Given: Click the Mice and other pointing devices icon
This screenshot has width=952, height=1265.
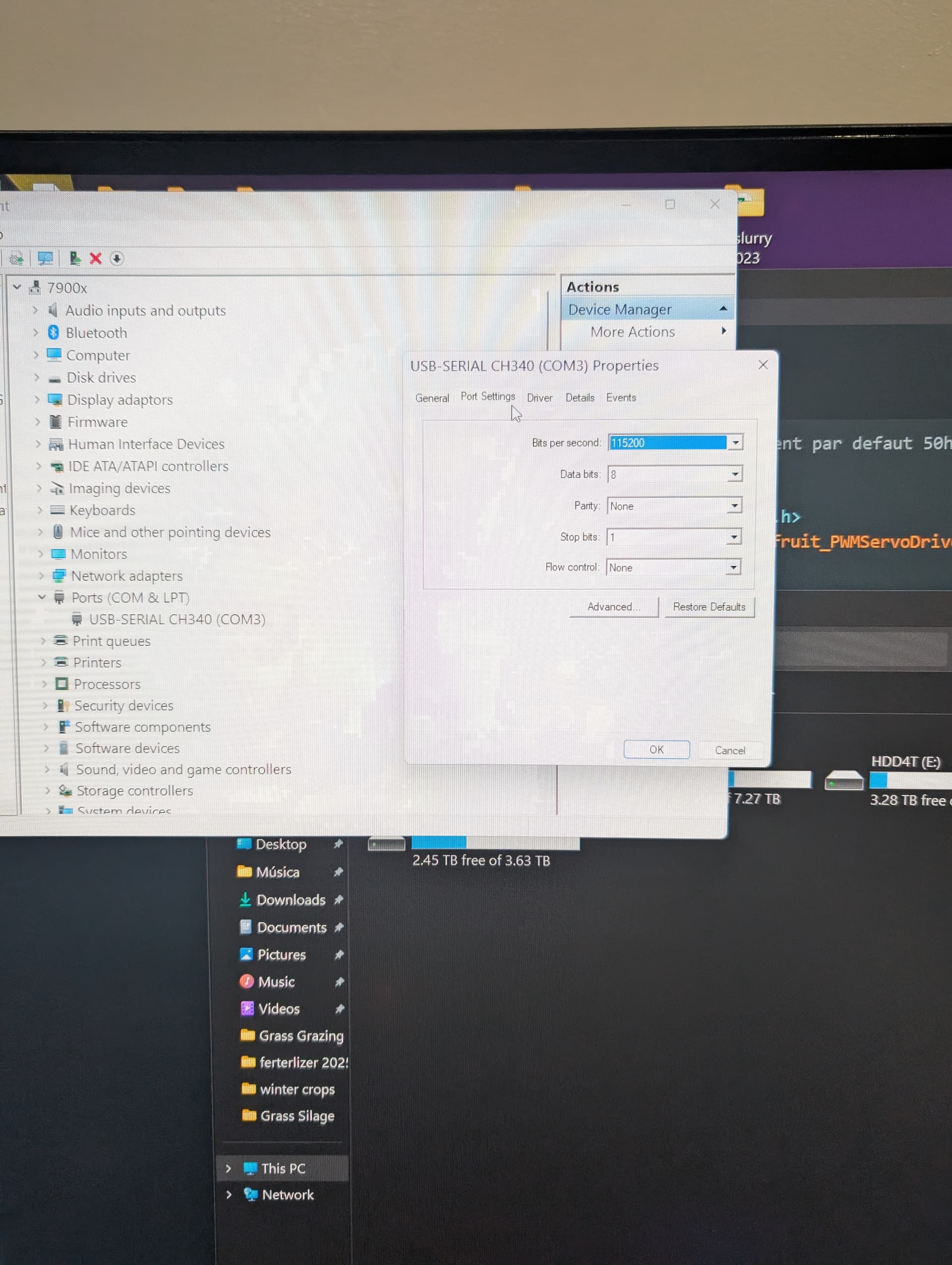Looking at the screenshot, I should [x=58, y=532].
